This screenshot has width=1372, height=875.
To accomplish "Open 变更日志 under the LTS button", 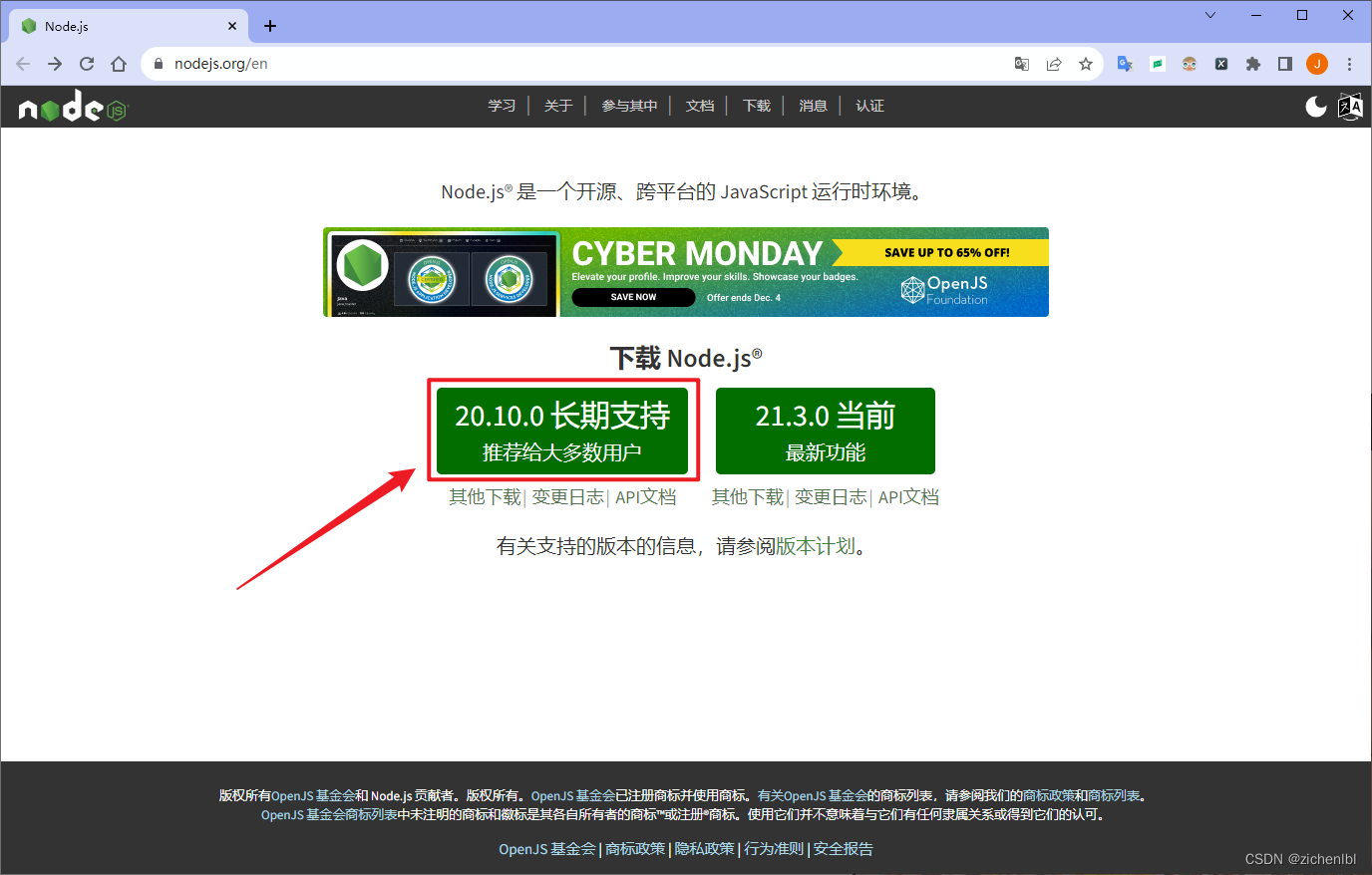I will [x=567, y=497].
